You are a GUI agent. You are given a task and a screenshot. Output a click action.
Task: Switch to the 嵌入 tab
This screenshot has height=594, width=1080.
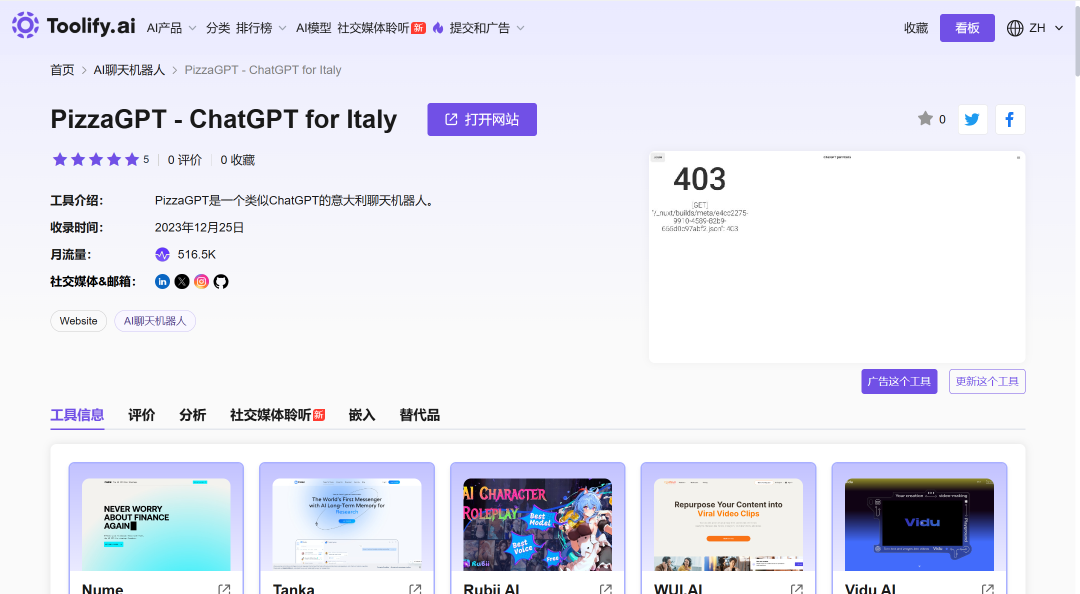click(x=362, y=415)
